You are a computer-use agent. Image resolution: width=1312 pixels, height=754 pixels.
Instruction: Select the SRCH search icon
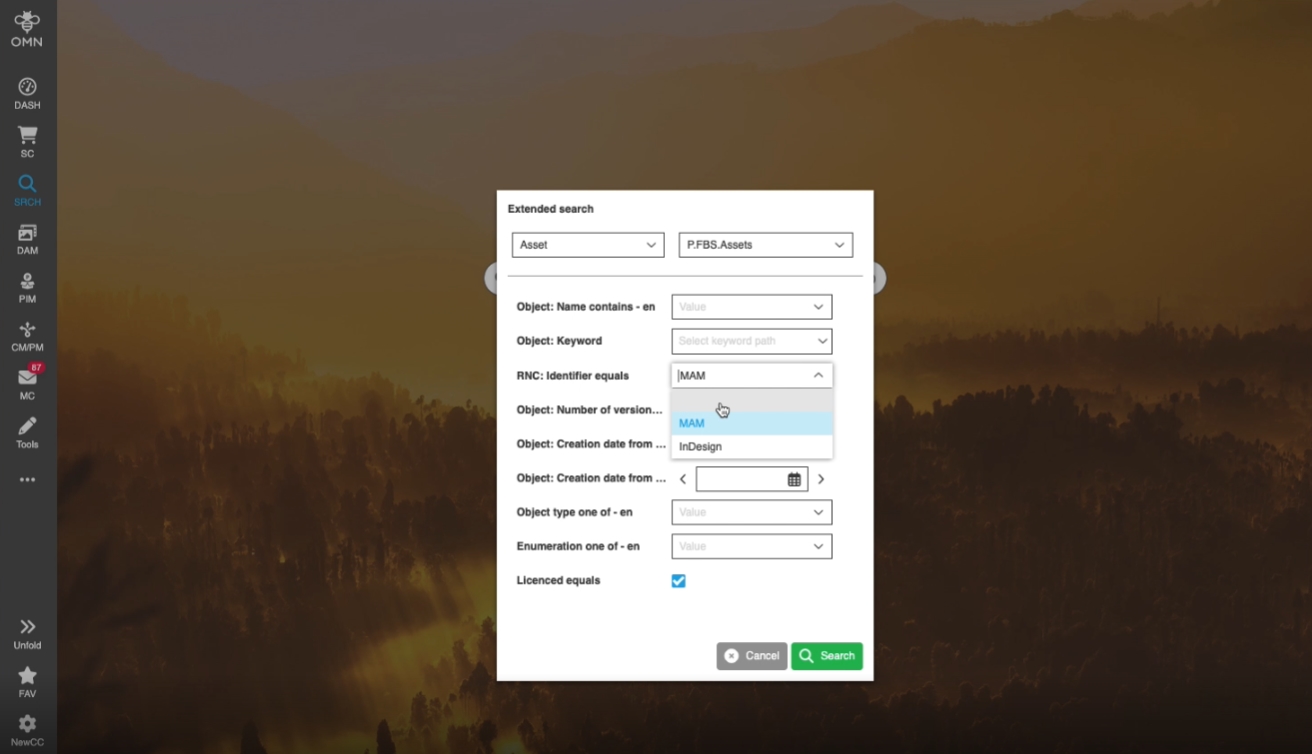pos(27,190)
